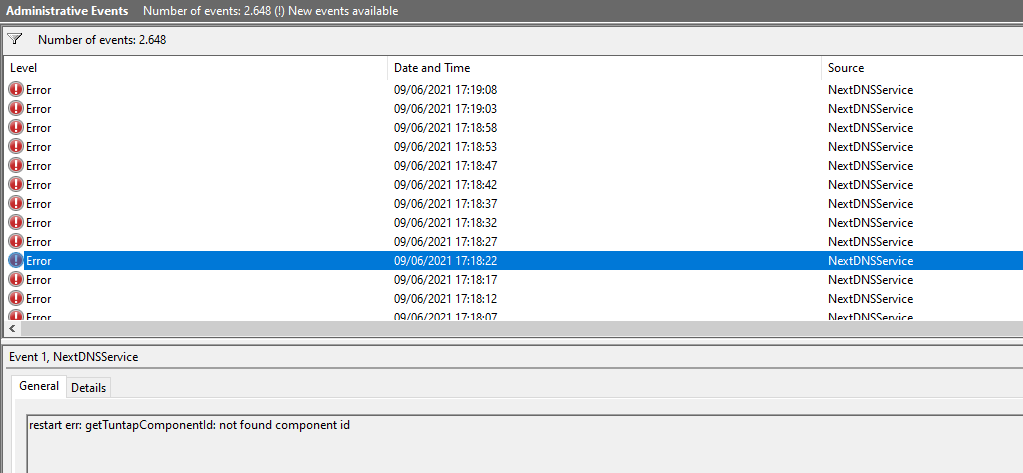Click NextDNSService source in 17:18:47 row
Image resolution: width=1023 pixels, height=473 pixels.
[870, 165]
